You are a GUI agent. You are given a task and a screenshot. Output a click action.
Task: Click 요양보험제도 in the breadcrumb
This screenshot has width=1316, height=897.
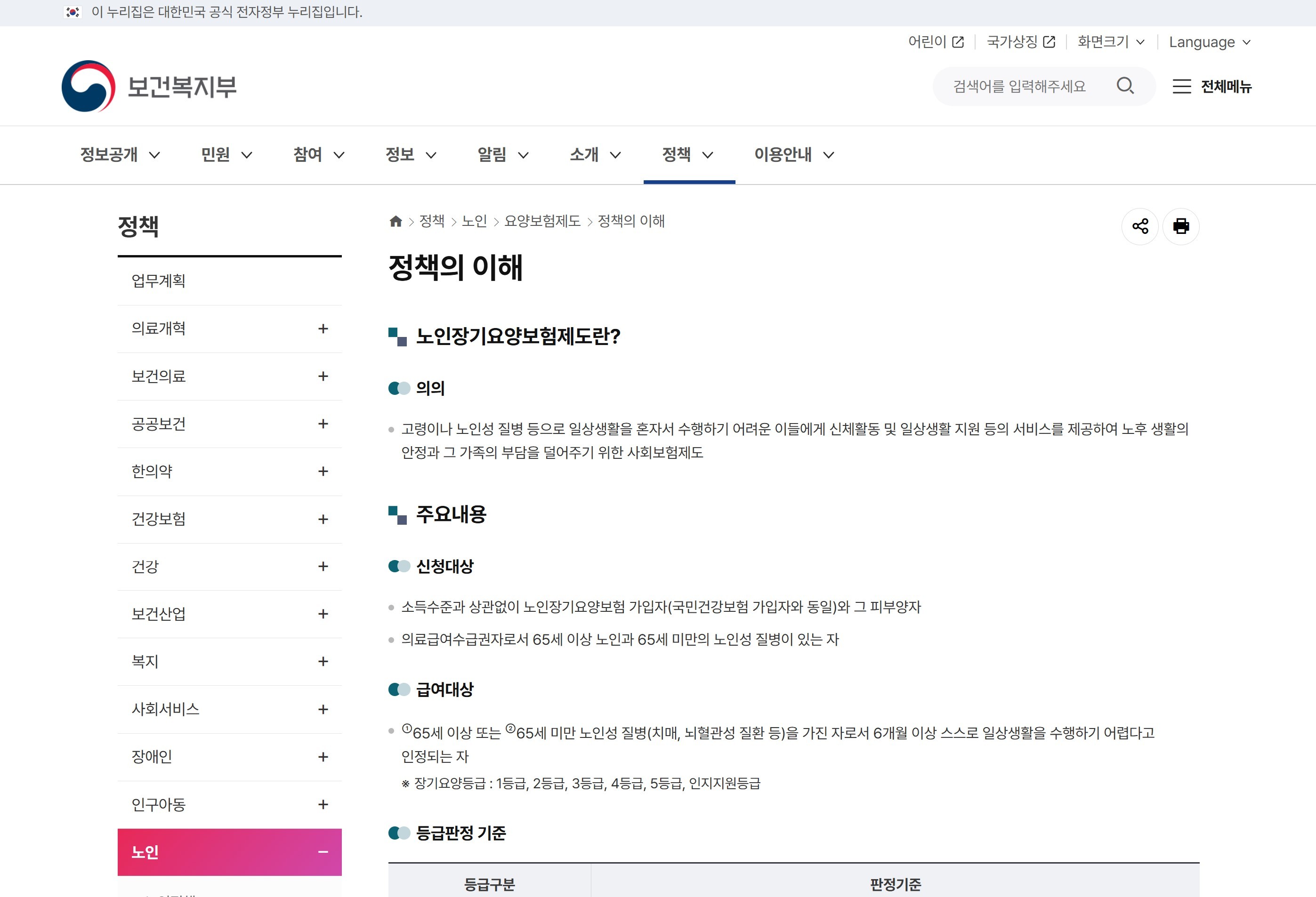point(542,221)
